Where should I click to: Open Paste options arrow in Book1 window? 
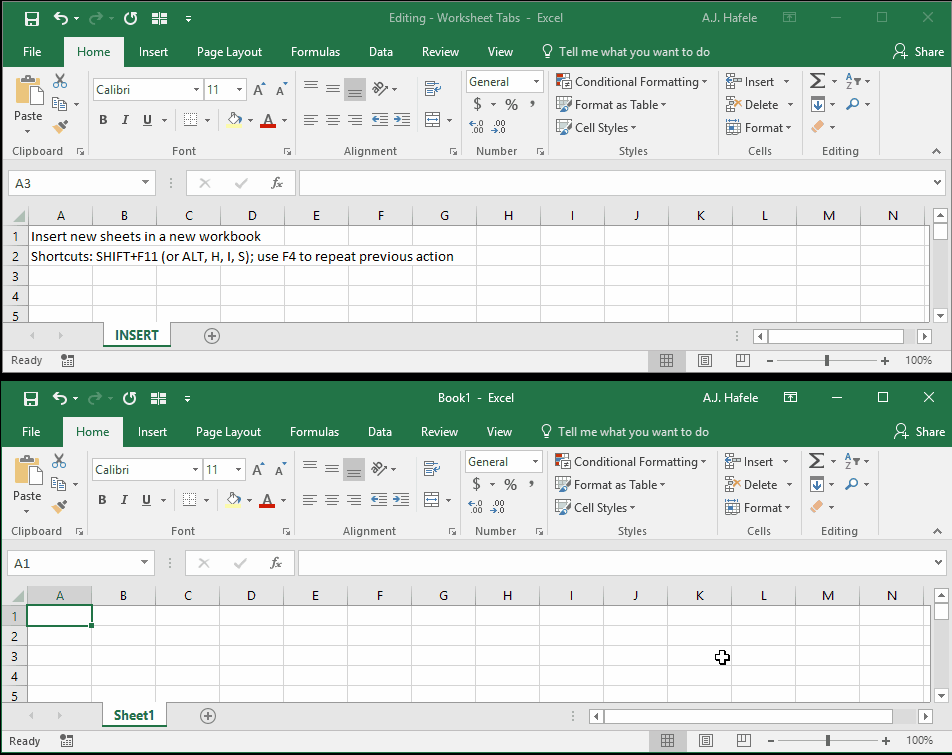26,512
